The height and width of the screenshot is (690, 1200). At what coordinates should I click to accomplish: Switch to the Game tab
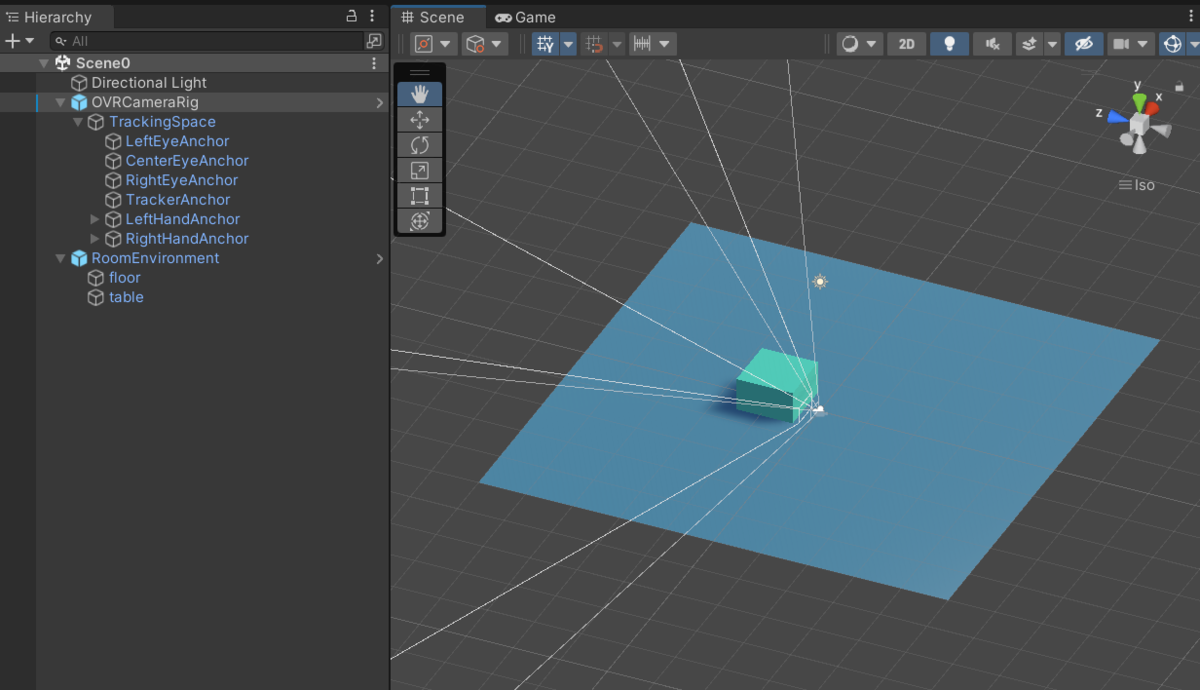[x=525, y=17]
